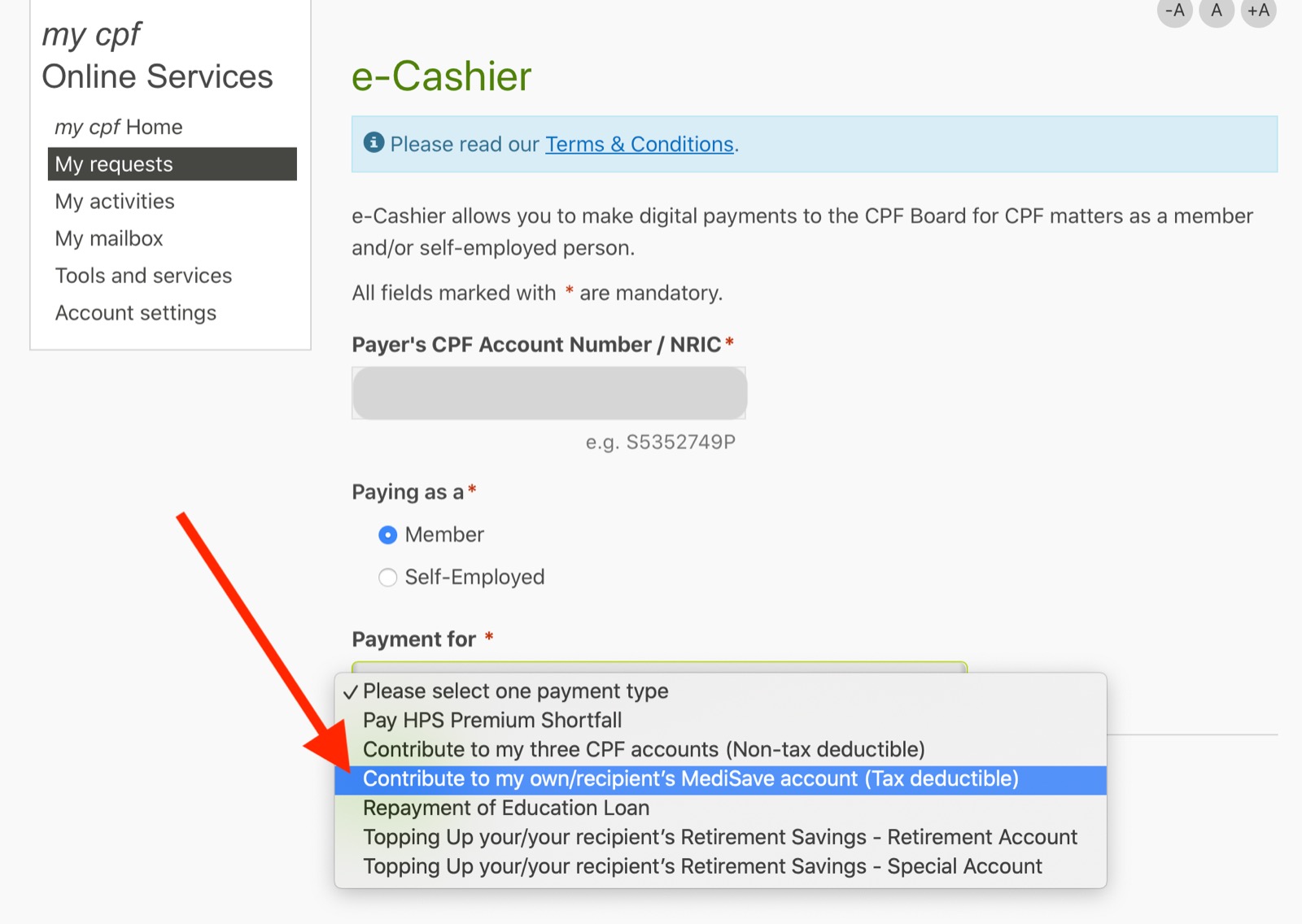This screenshot has width=1302, height=924.
Task: Go to My activities sidebar item
Action: tap(115, 202)
